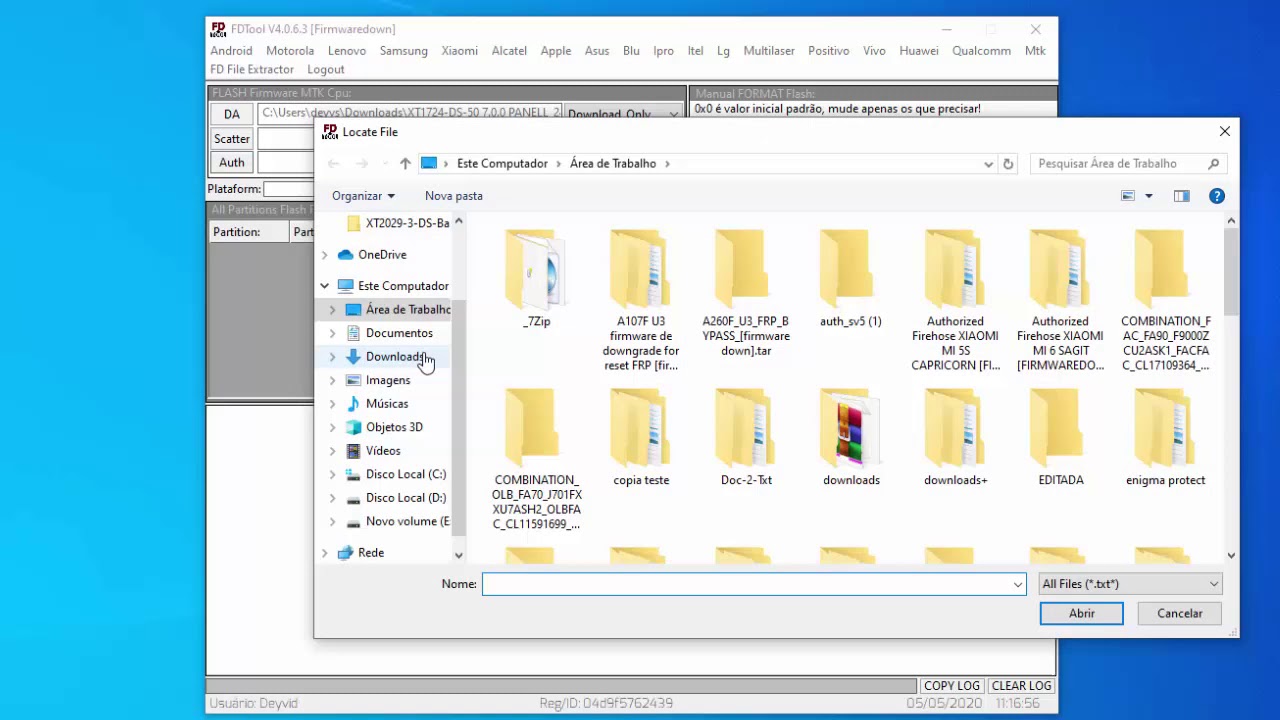Click the Nome file name input field
This screenshot has height=720, width=1280.
[754, 584]
